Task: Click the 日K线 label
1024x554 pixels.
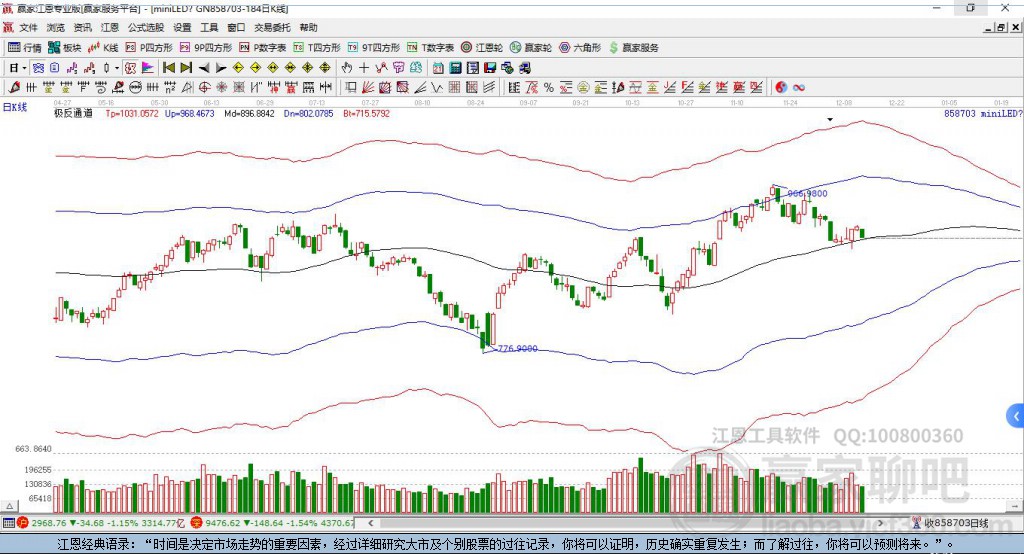Action: pos(15,107)
